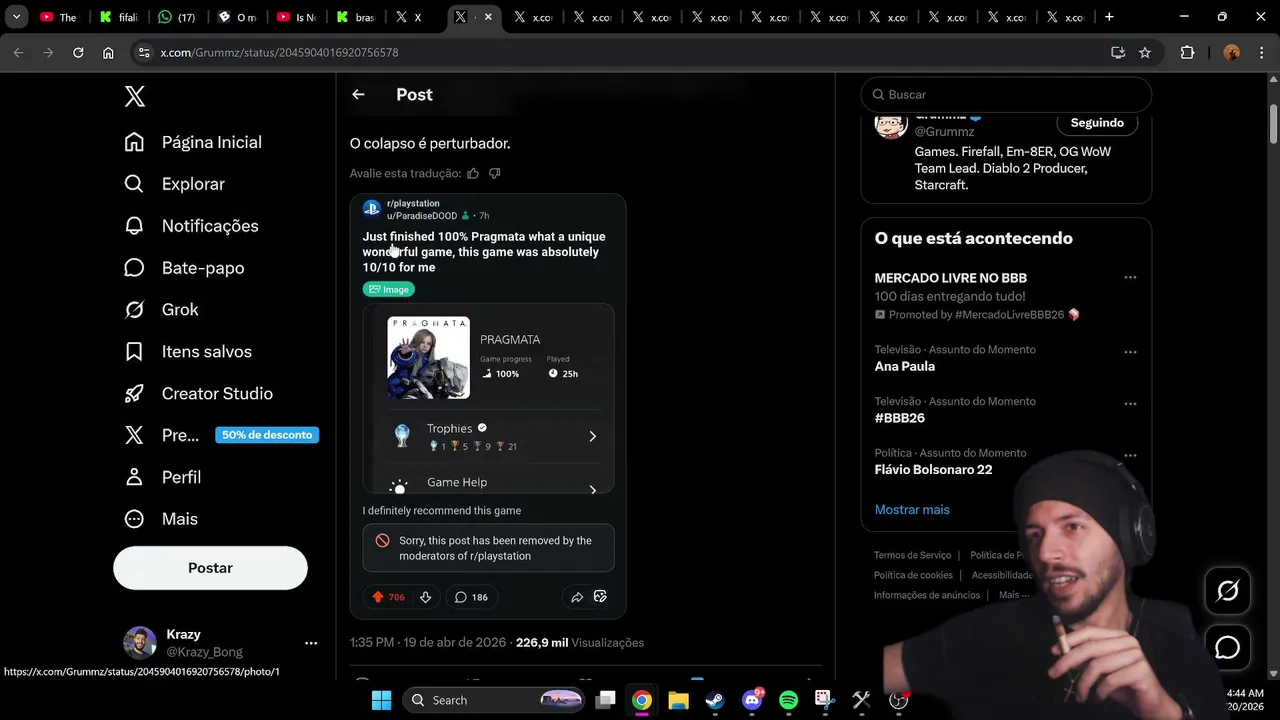
Task: Open Itens salvos bookmarks
Action: coord(188,352)
